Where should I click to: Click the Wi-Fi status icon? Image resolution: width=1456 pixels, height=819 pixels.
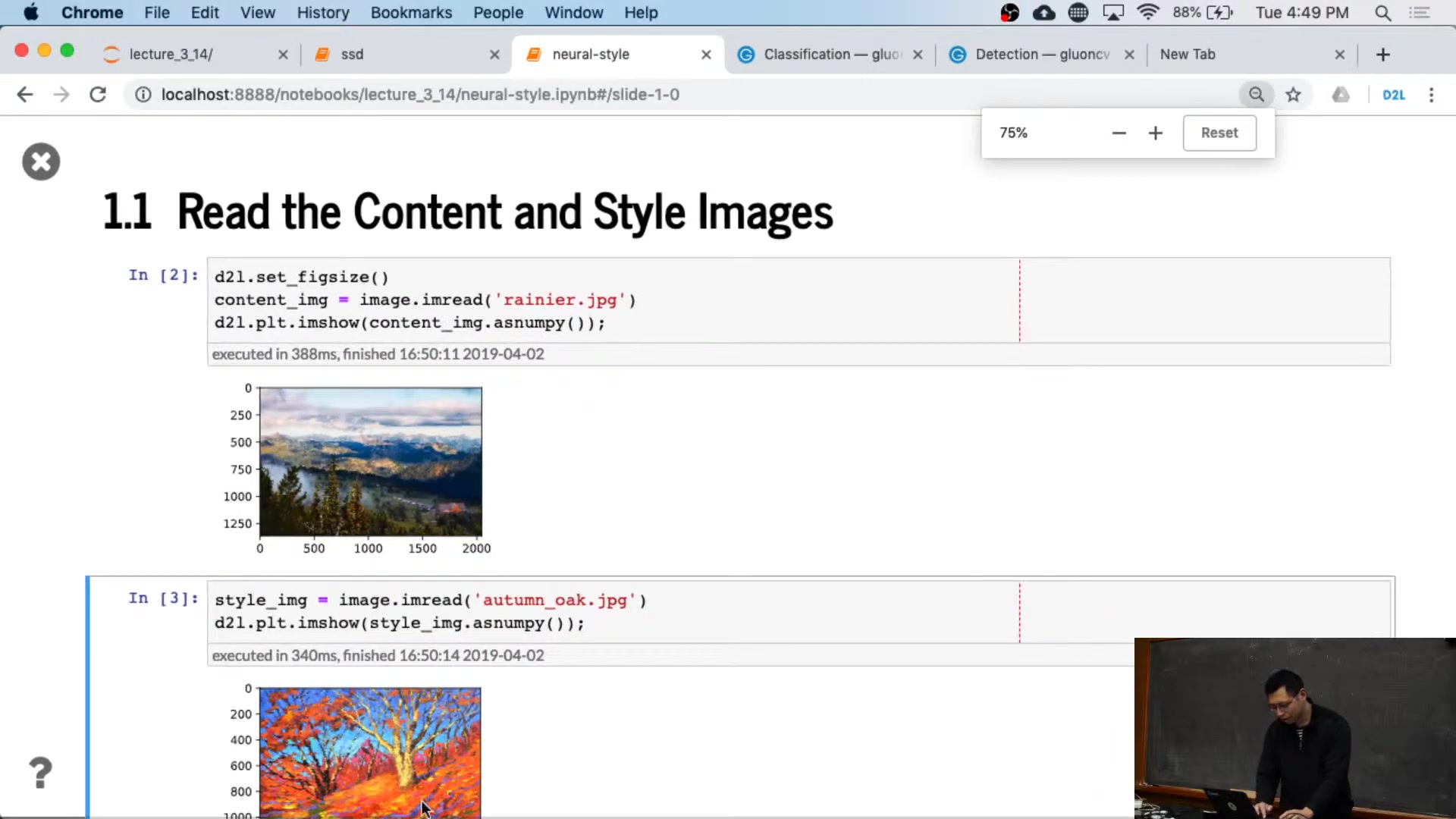click(x=1148, y=12)
